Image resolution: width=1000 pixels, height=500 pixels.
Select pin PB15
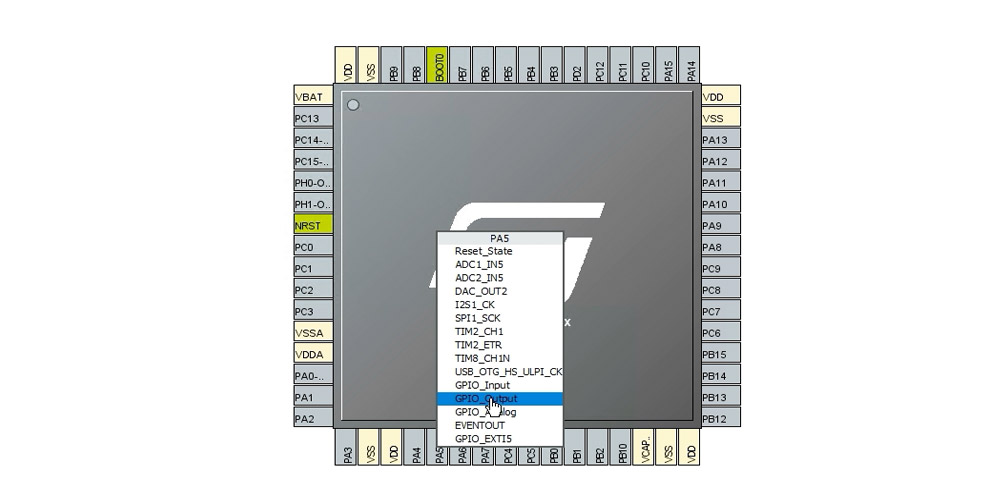721,354
